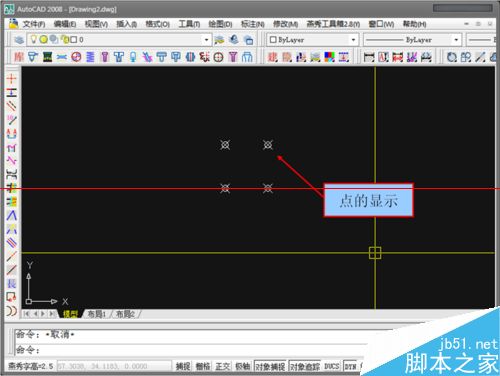Expand the linetype ByLayer dropdown arrow
The height and width of the screenshot is (376, 500).
coord(456,40)
